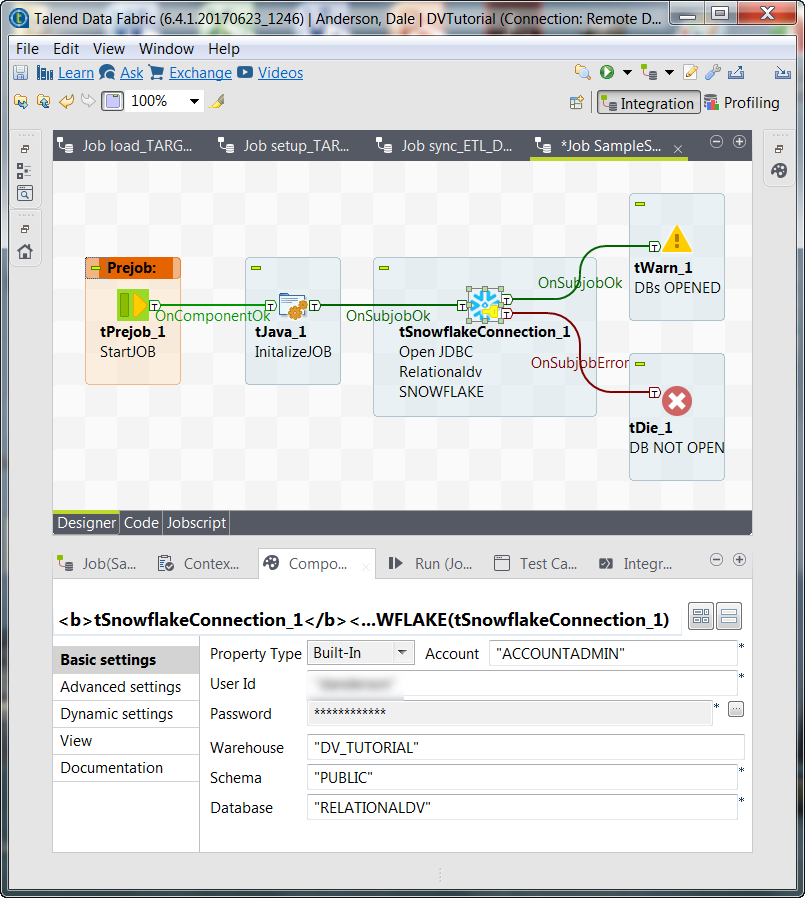Click the tSnowflakeConnection_1 snowflake component icon
805x898 pixels.
[485, 304]
